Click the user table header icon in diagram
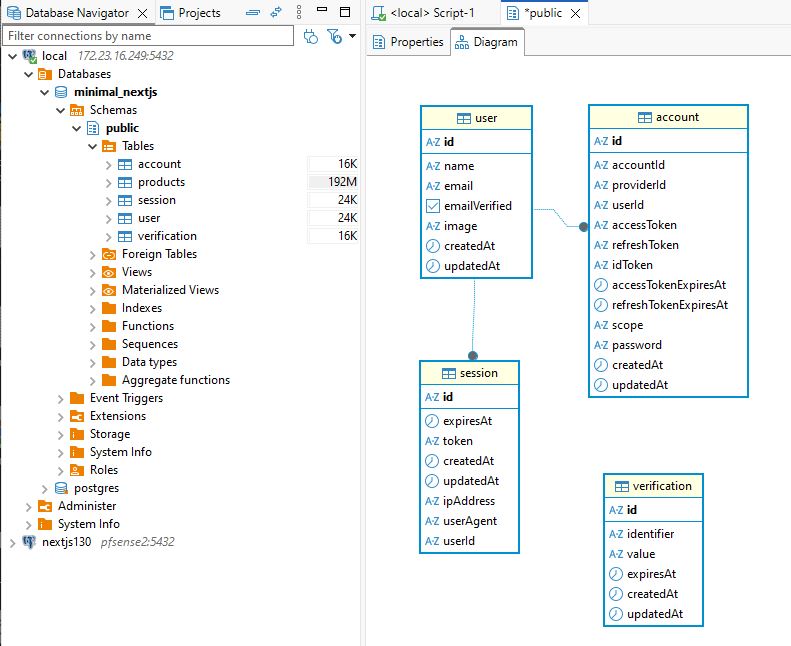The width and height of the screenshot is (791, 646). click(x=464, y=118)
